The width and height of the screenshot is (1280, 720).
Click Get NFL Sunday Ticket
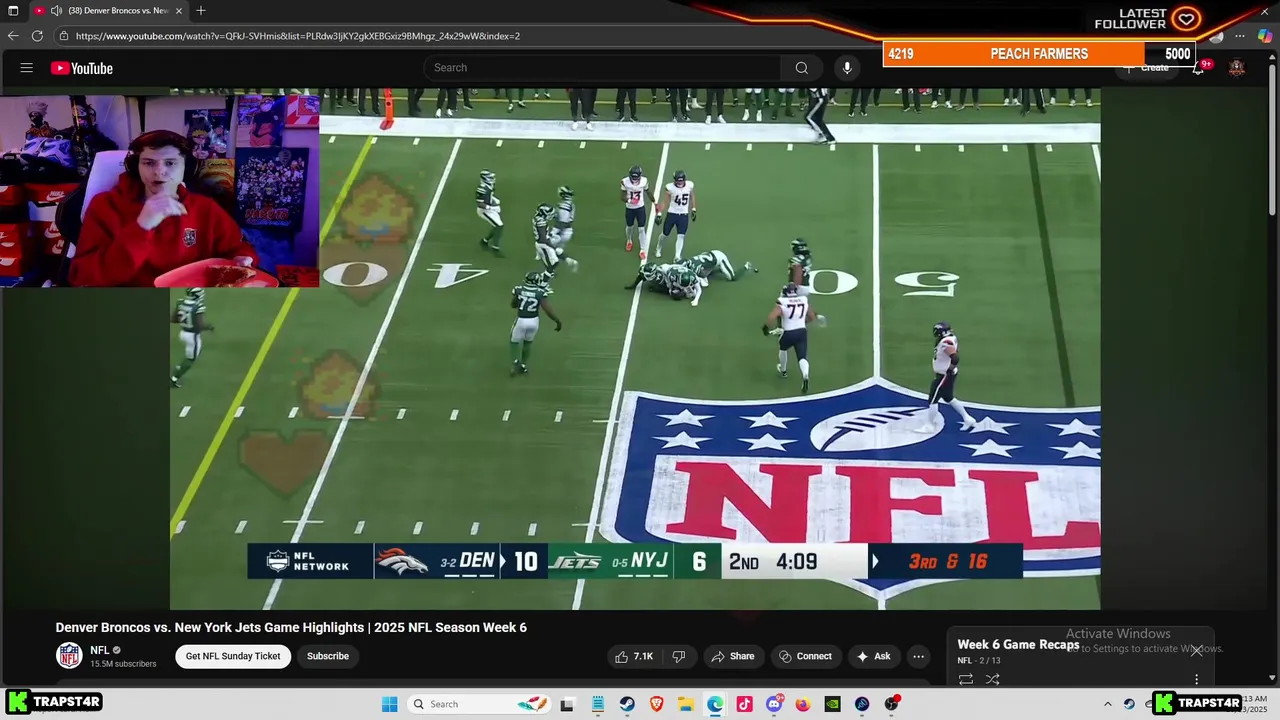[x=233, y=656]
